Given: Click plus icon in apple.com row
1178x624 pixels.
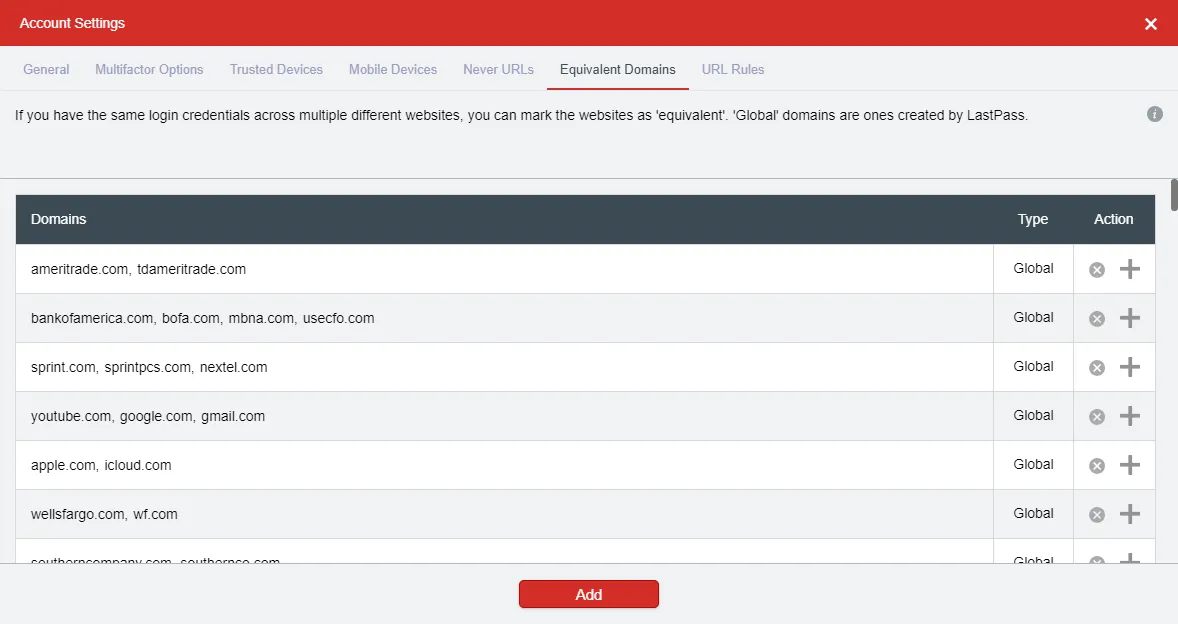Looking at the screenshot, I should coord(1130,465).
